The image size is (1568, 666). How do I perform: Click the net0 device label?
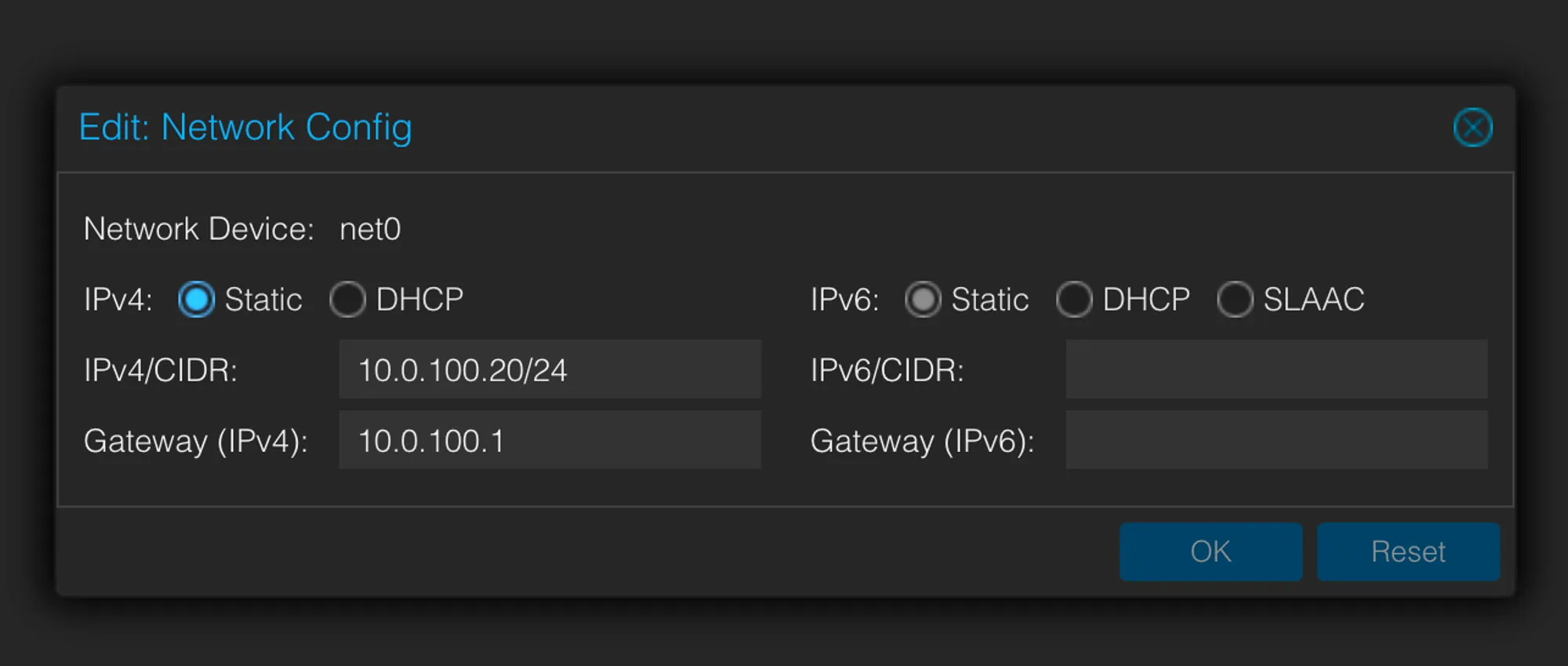coord(370,228)
